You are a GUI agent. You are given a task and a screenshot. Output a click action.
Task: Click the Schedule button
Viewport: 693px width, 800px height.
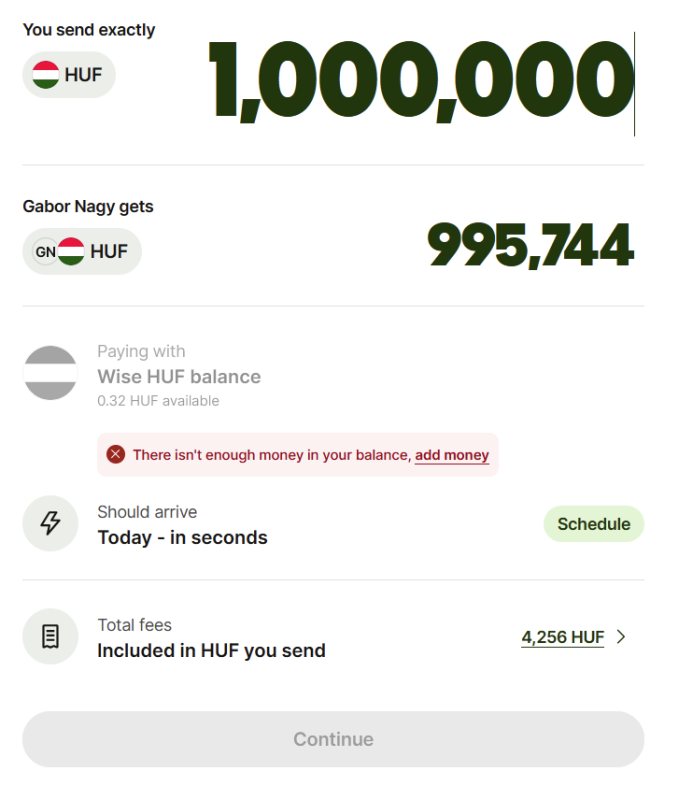tap(594, 524)
